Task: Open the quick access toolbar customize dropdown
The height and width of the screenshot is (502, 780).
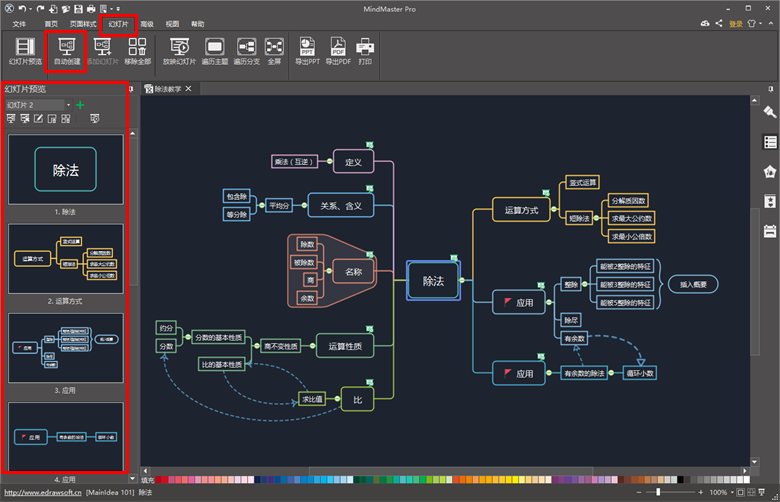Action: coord(118,8)
